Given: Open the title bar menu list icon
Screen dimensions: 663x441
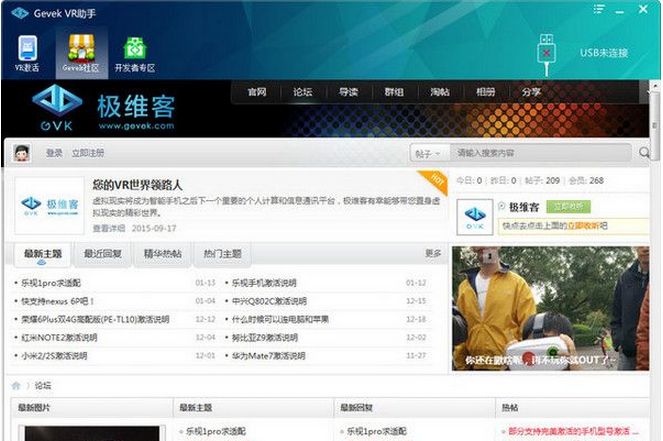Looking at the screenshot, I should click(x=598, y=9).
